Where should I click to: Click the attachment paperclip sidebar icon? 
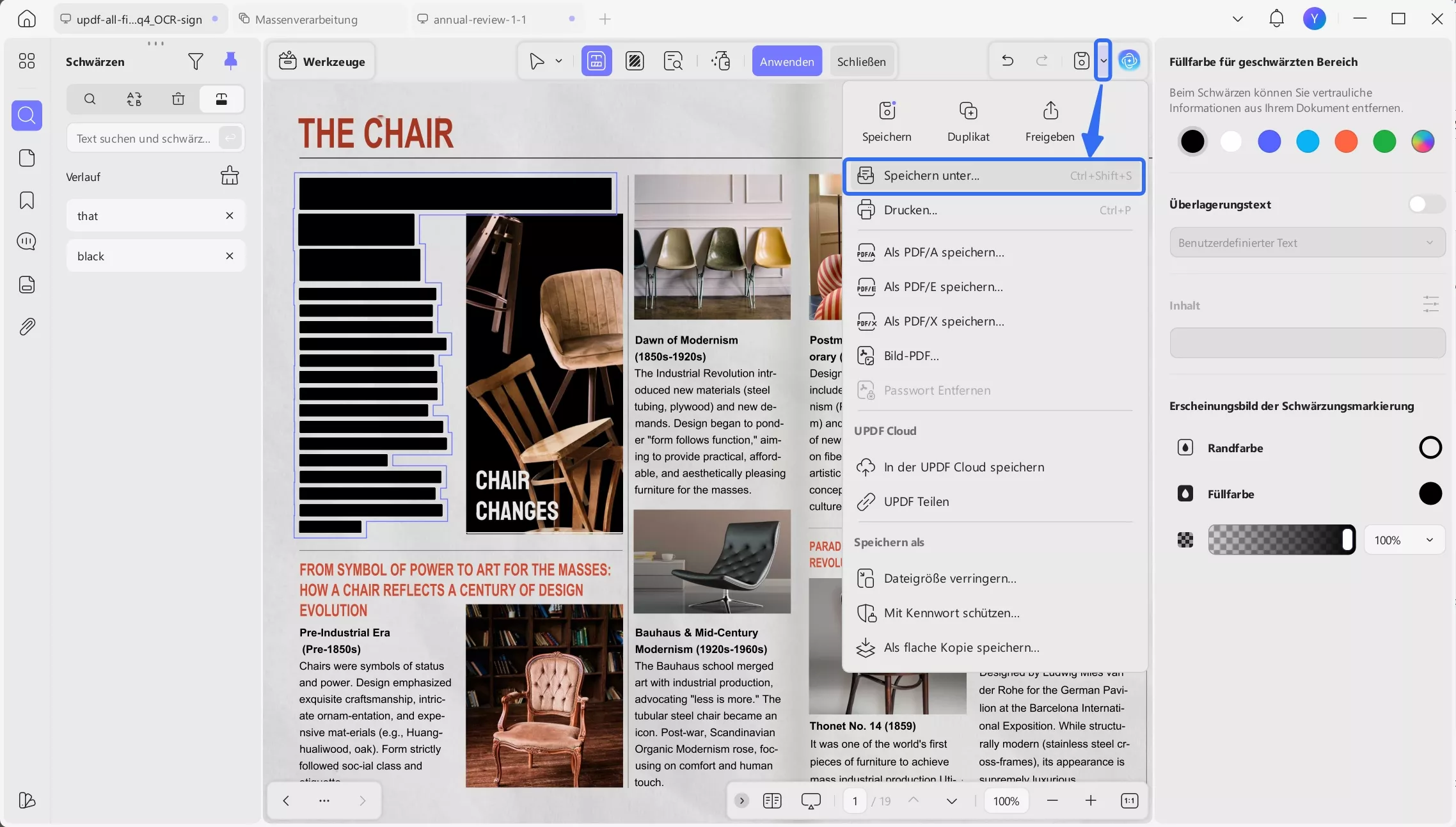[27, 327]
